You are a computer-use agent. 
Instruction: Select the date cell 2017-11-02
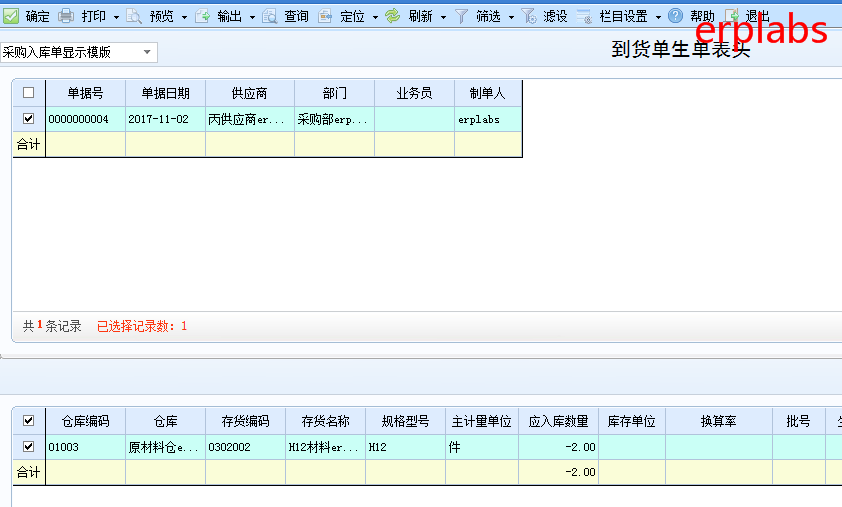[165, 119]
